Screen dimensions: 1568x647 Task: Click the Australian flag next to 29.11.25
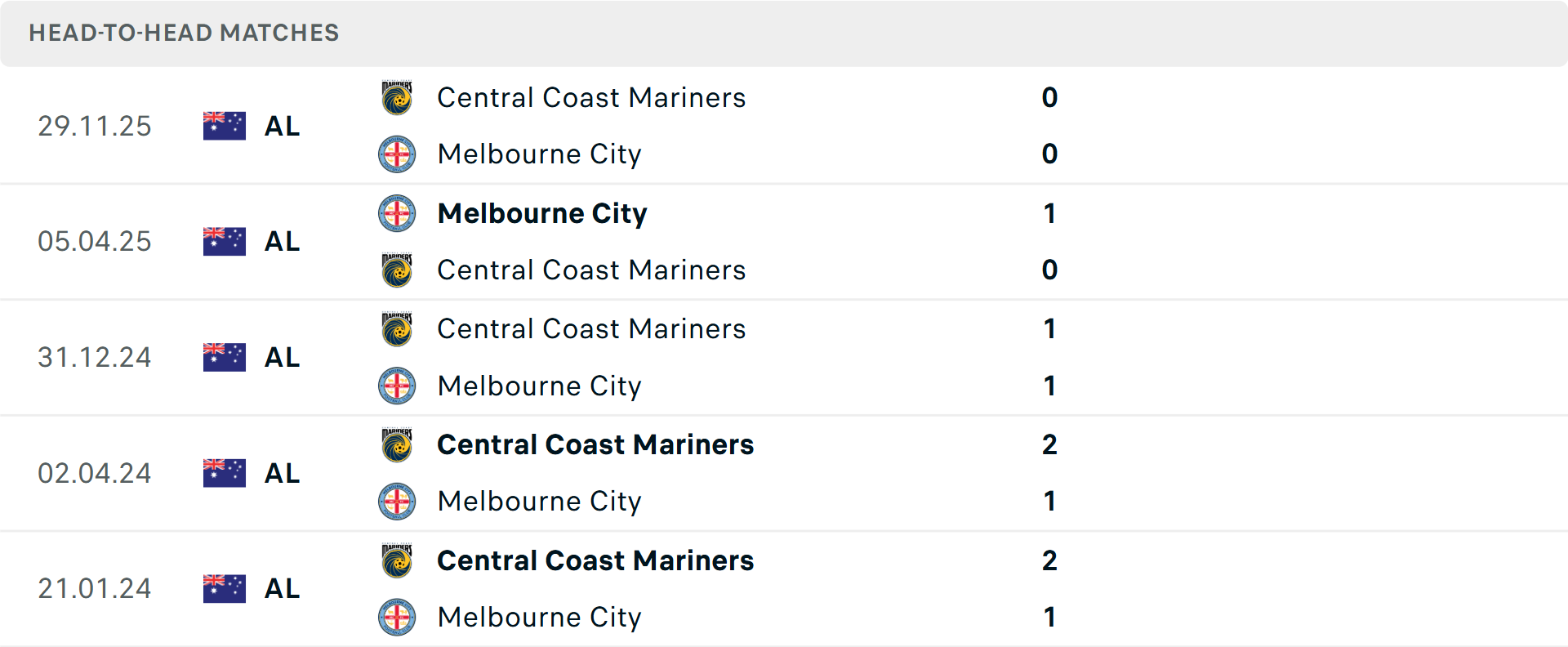[224, 126]
